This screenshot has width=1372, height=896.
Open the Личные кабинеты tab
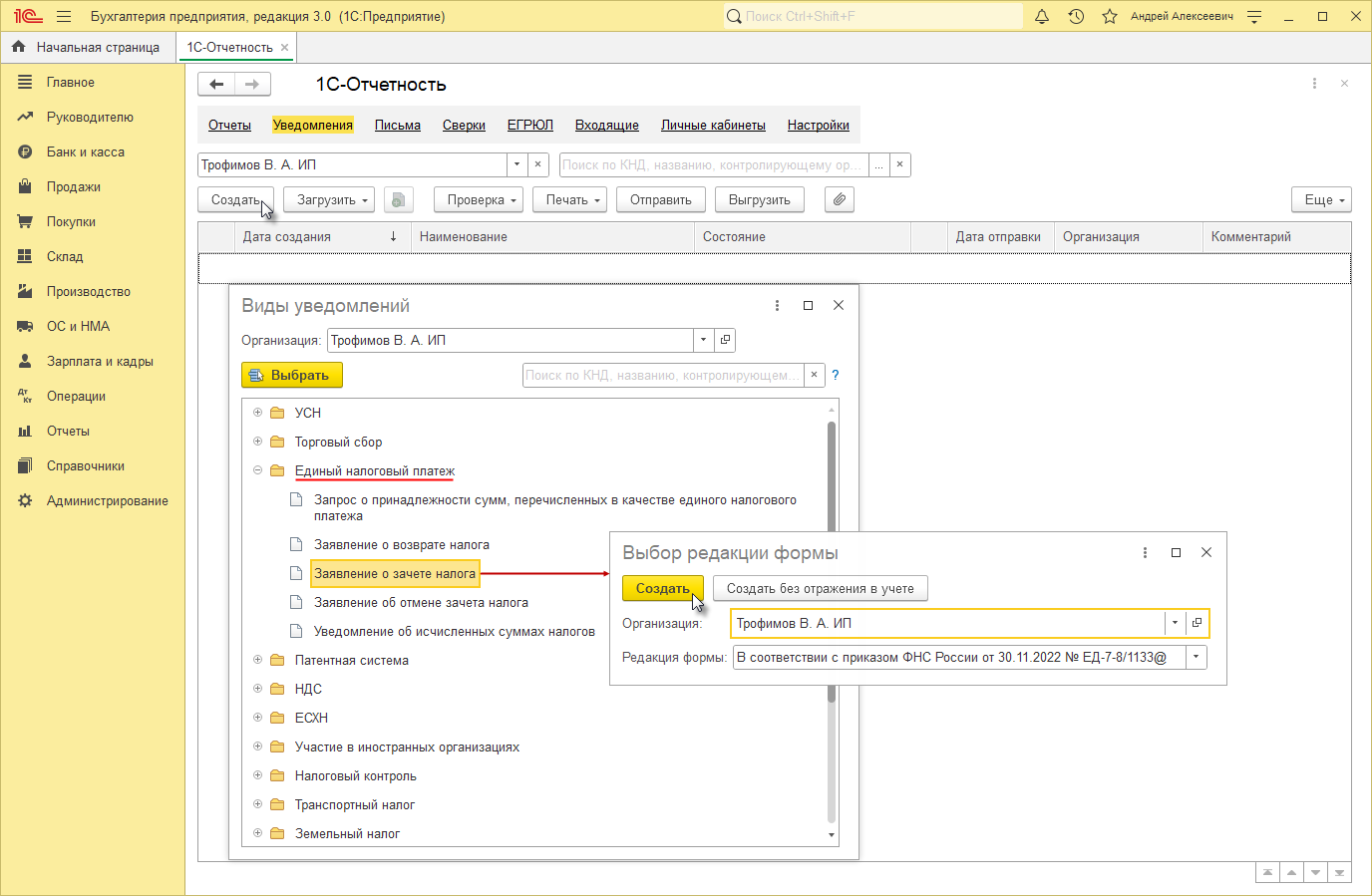[x=713, y=126]
